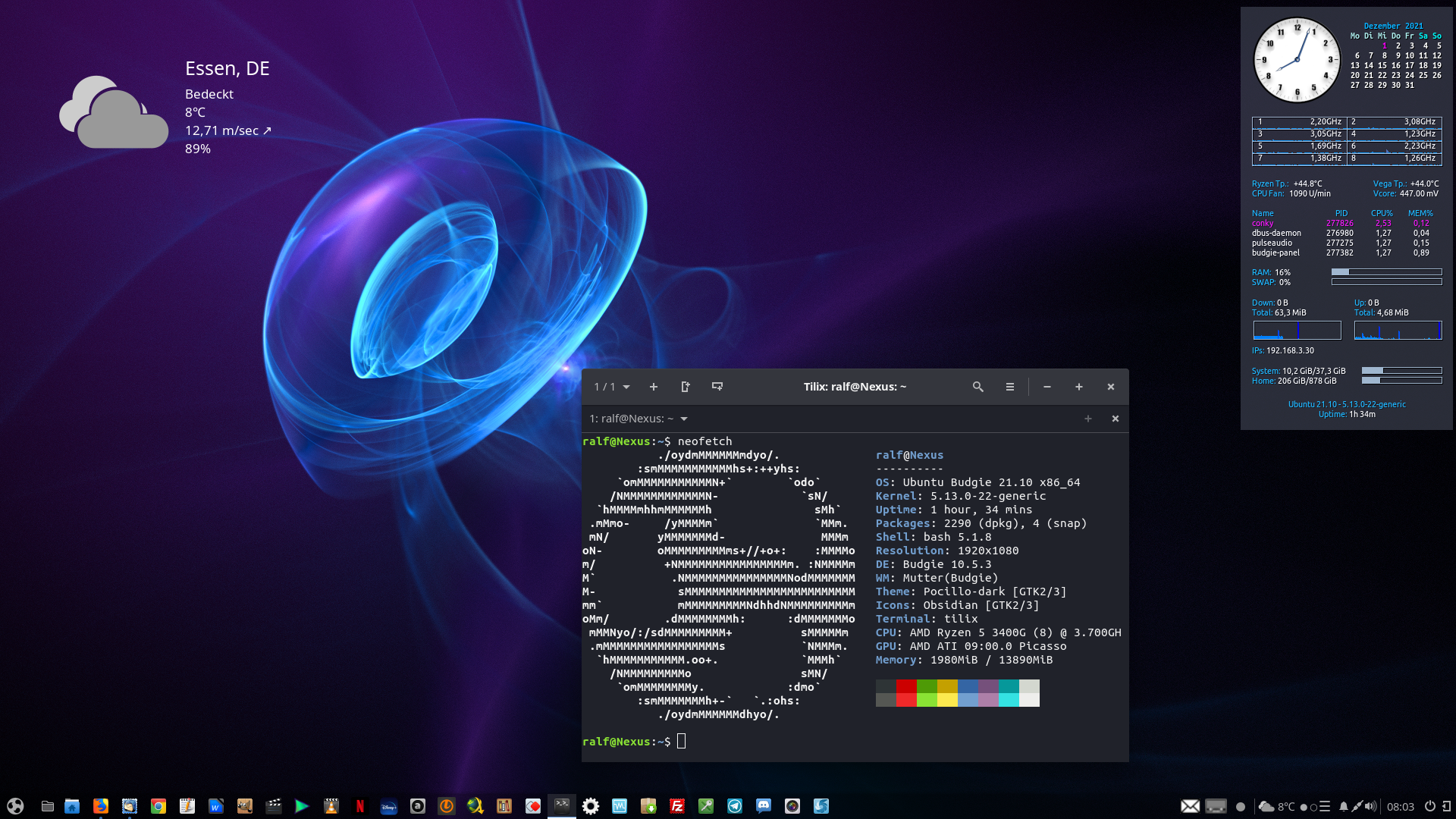This screenshot has height=819, width=1456.
Task: Open VLC media player from panel
Action: tap(331, 806)
